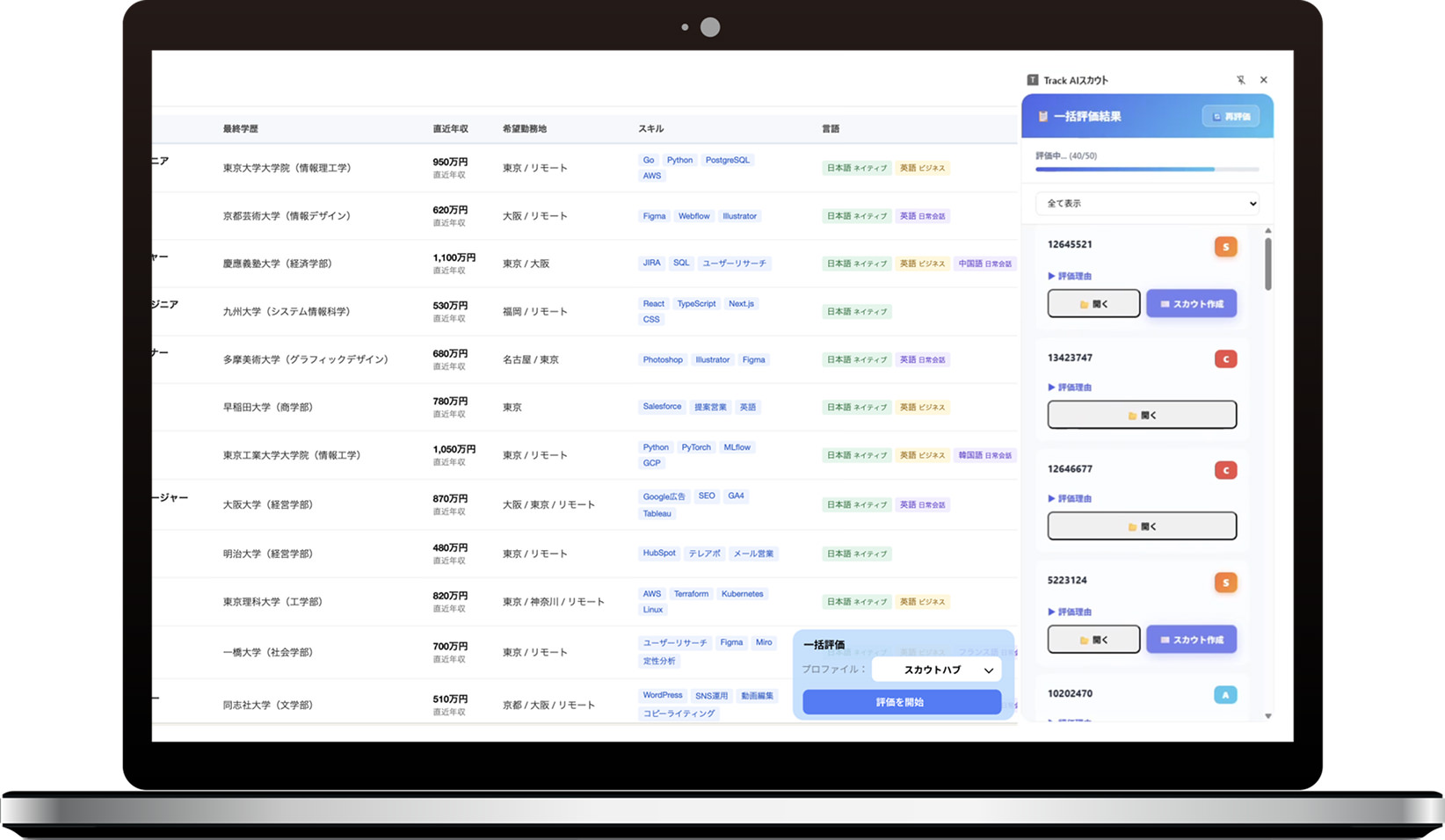Expand 評価理由 for candidate 13423747
The height and width of the screenshot is (840, 1445).
point(1070,387)
